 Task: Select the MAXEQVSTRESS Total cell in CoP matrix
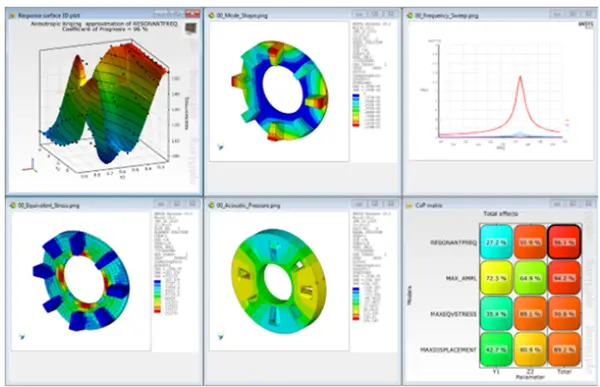tap(564, 314)
